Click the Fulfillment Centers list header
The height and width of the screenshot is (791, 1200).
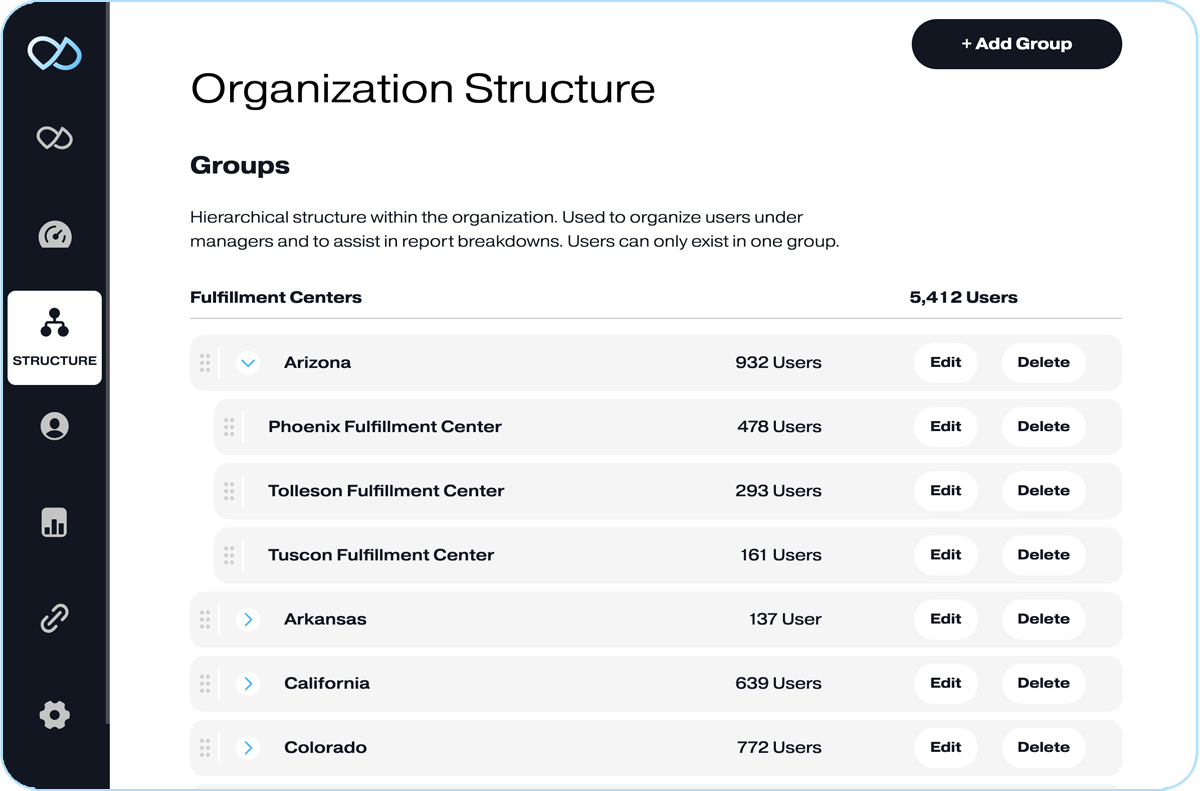click(275, 297)
